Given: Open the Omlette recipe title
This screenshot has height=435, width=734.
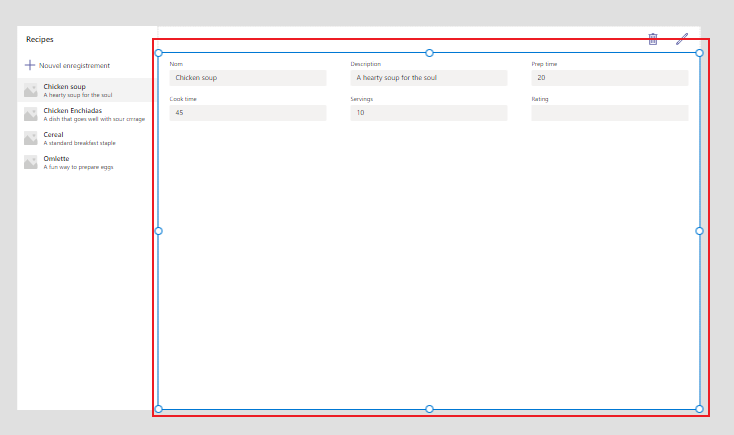Looking at the screenshot, I should tap(56, 158).
